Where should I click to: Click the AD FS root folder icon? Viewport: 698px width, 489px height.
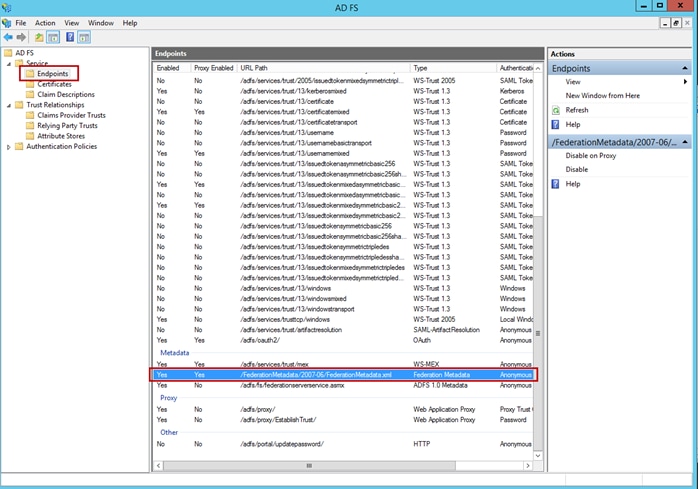pos(8,53)
